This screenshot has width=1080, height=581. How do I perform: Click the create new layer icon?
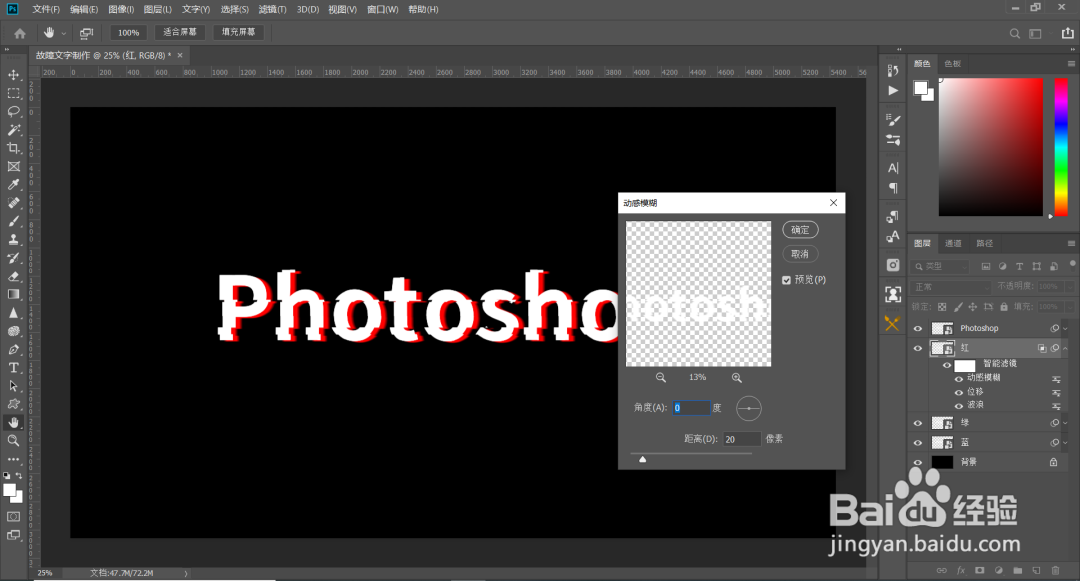coord(1037,570)
